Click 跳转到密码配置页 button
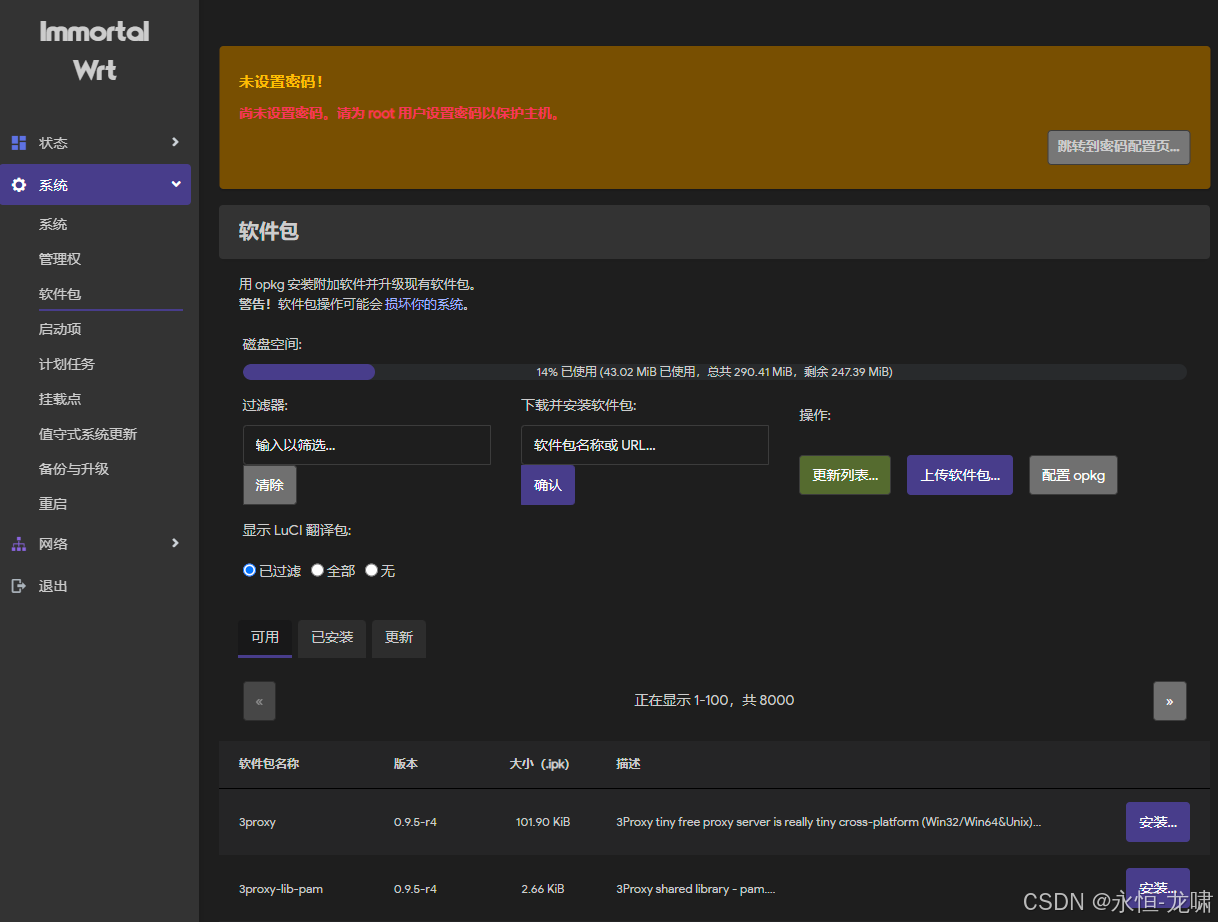 coord(1119,146)
